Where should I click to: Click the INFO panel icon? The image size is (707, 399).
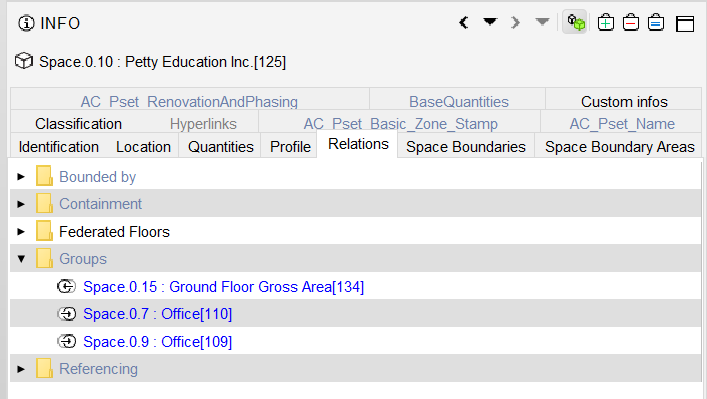(x=26, y=23)
